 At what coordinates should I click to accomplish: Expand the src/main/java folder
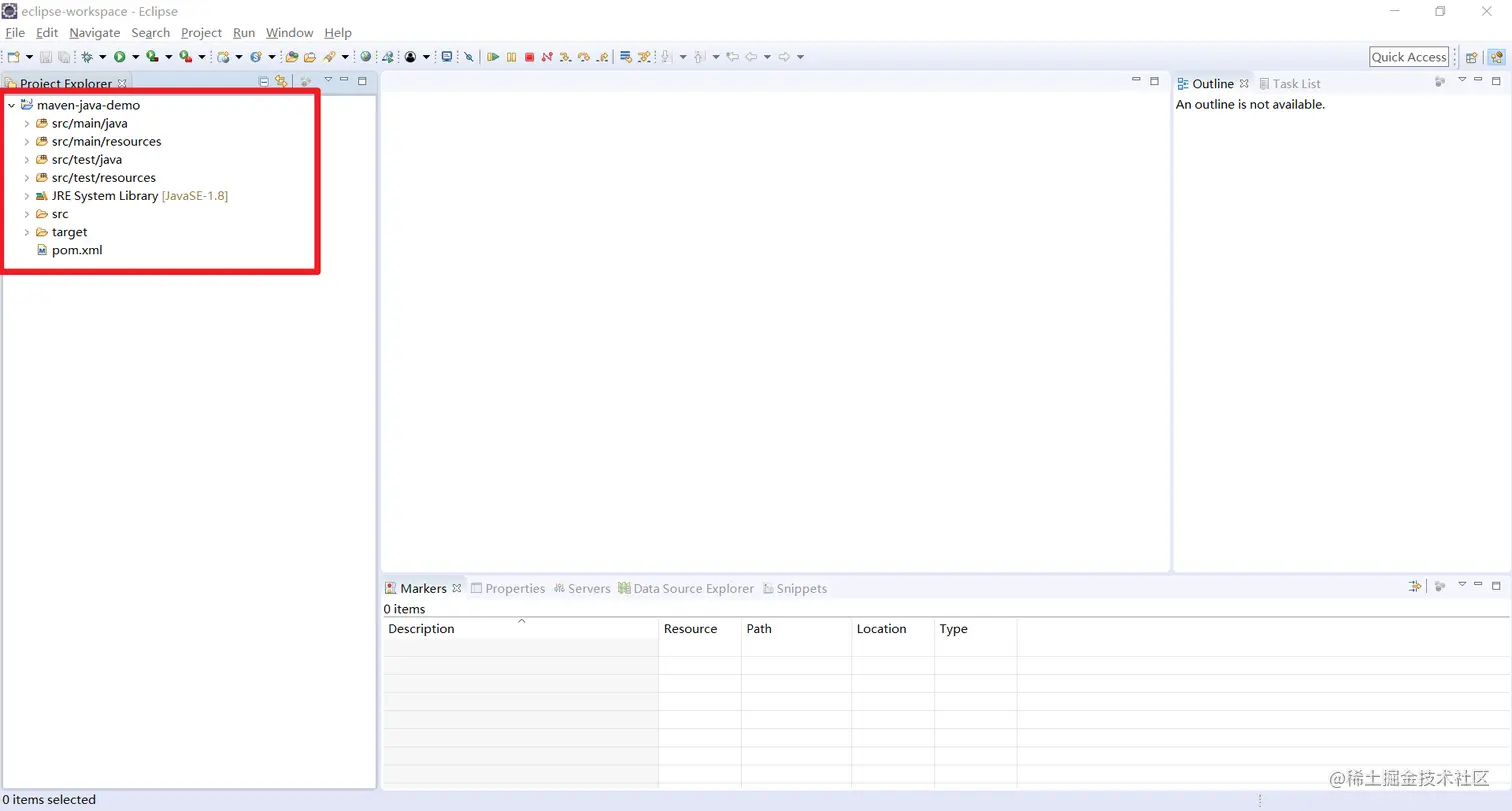pyautogui.click(x=27, y=124)
